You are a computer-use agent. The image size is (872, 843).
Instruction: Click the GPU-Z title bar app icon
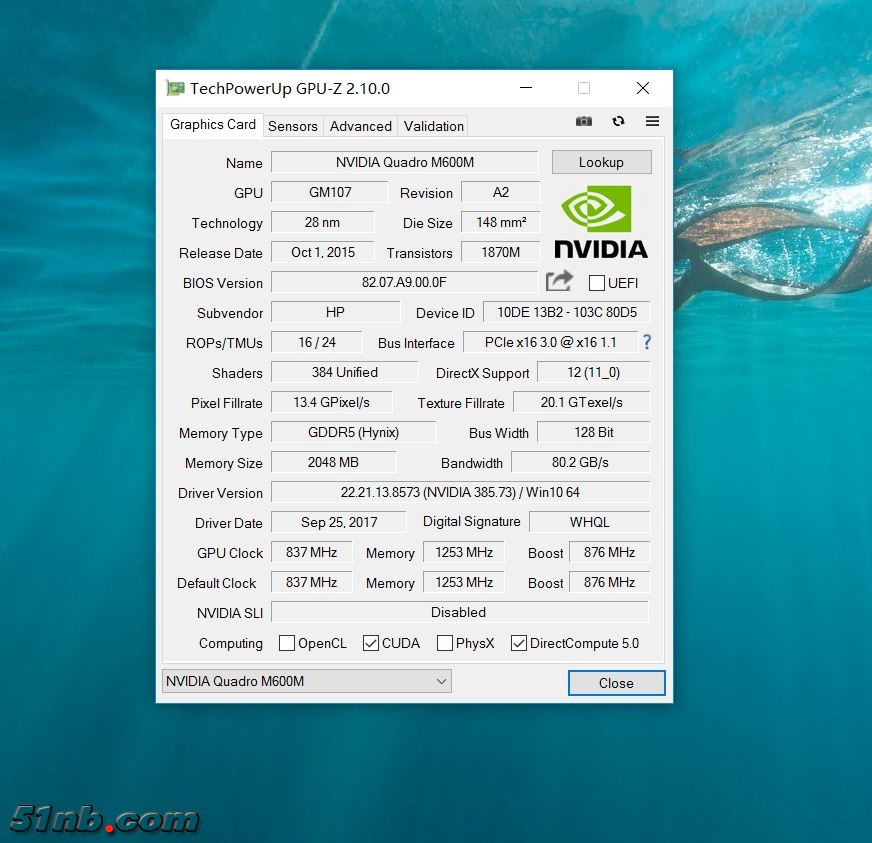(176, 88)
